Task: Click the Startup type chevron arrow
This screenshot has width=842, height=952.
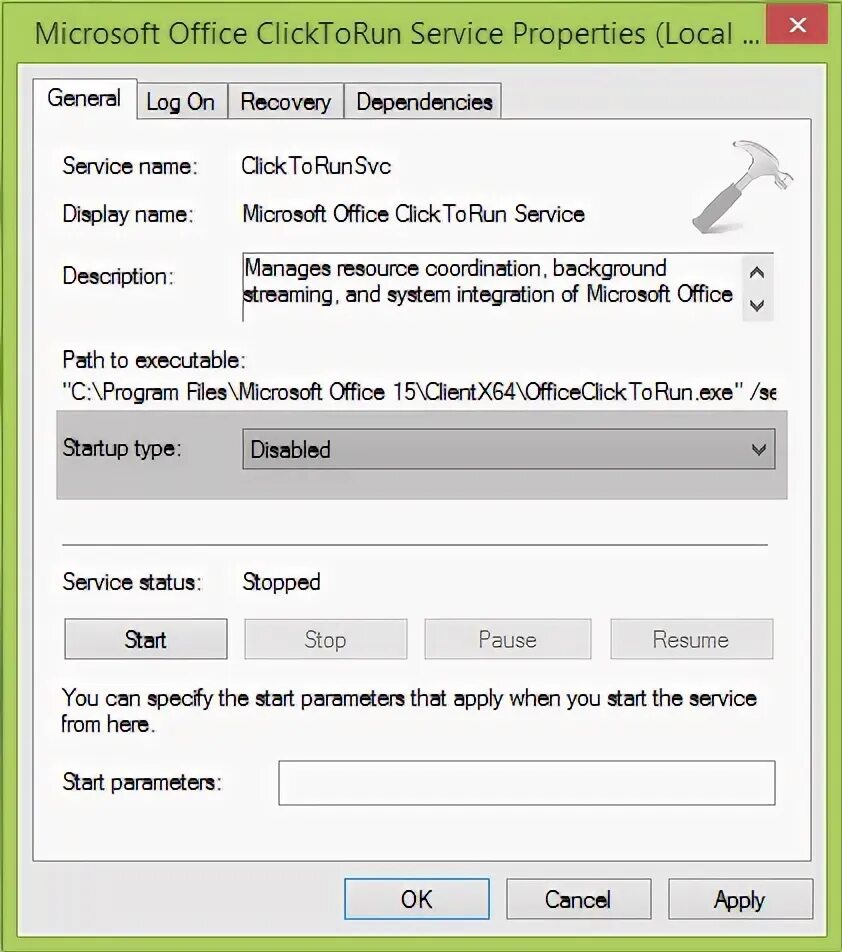Action: tap(758, 449)
